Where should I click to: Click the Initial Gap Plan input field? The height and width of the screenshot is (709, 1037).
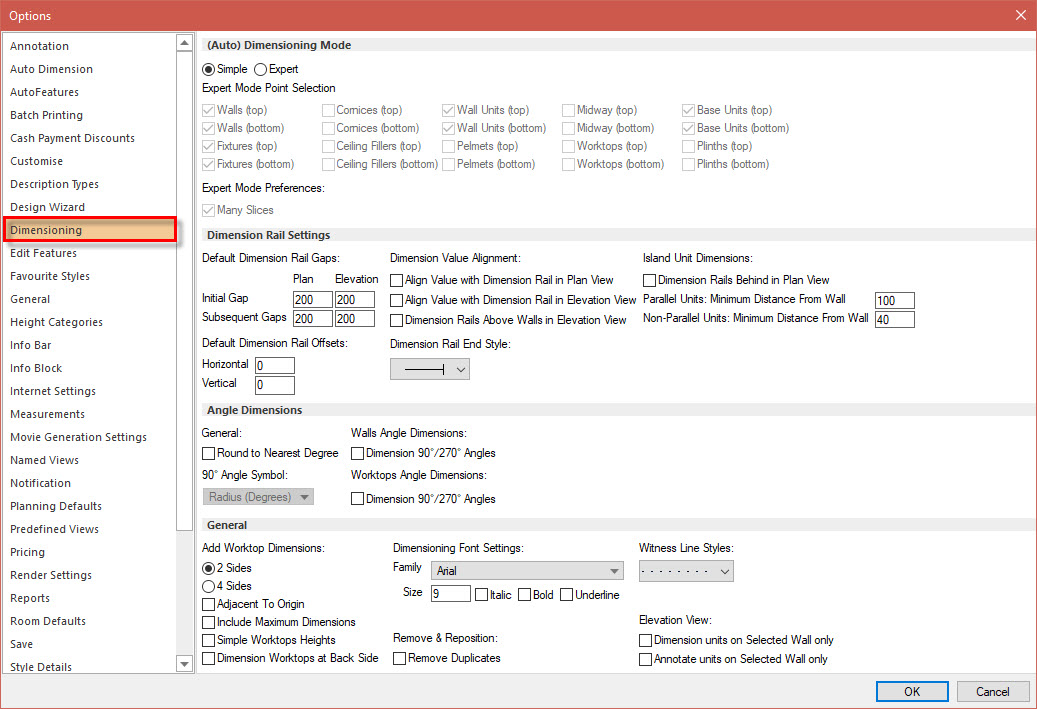[312, 299]
